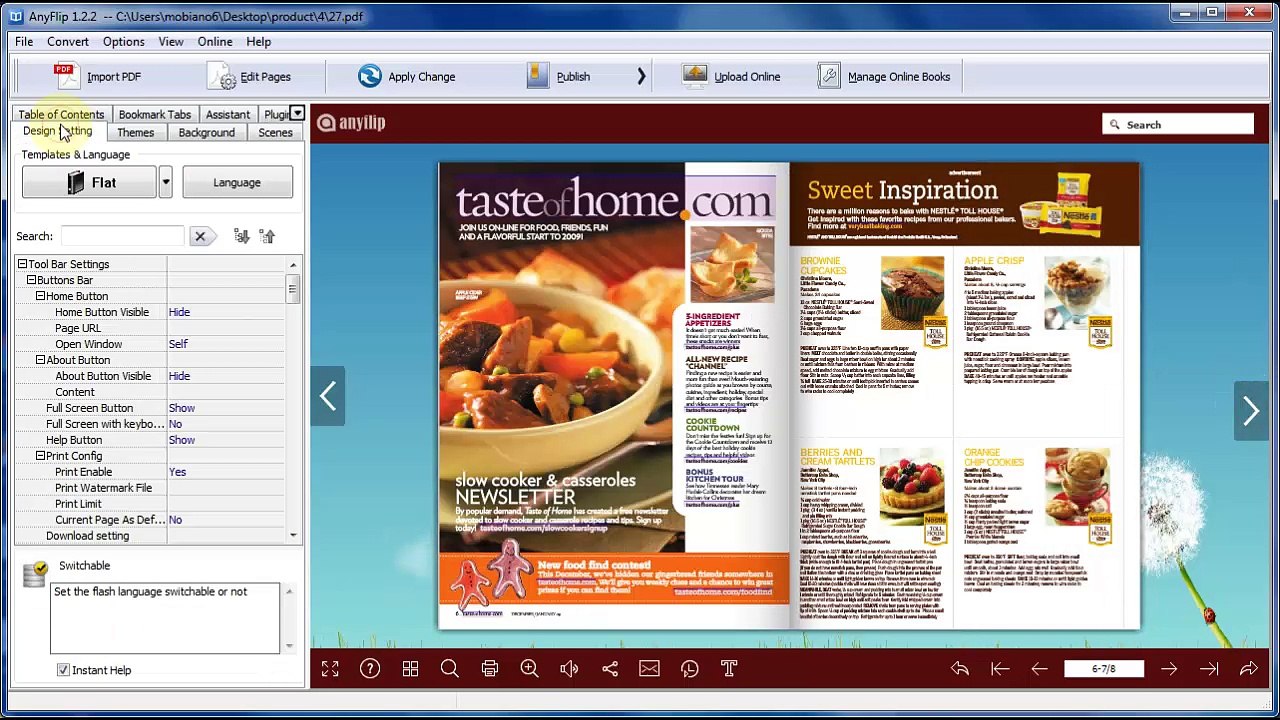Open help question-mark icon in viewer
Screen dimensions: 1280x720
(x=370, y=669)
